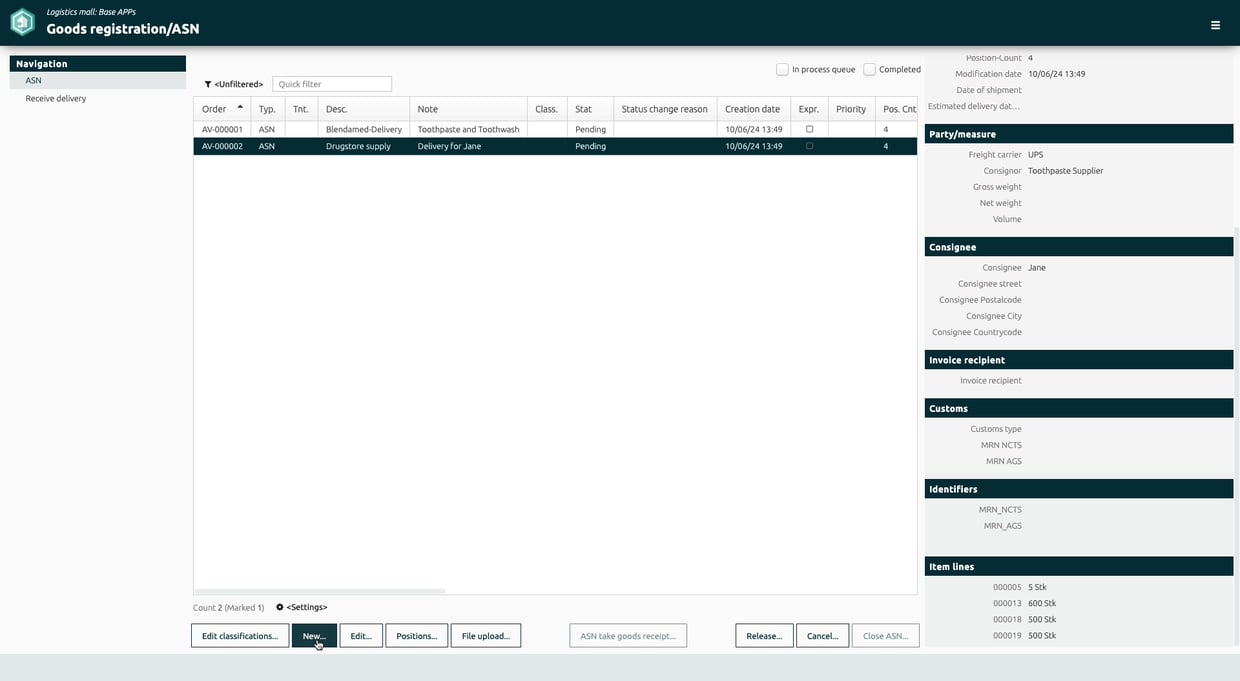1240x681 pixels.
Task: Click the Logistics mall hexagon logo
Action: tap(22, 22)
